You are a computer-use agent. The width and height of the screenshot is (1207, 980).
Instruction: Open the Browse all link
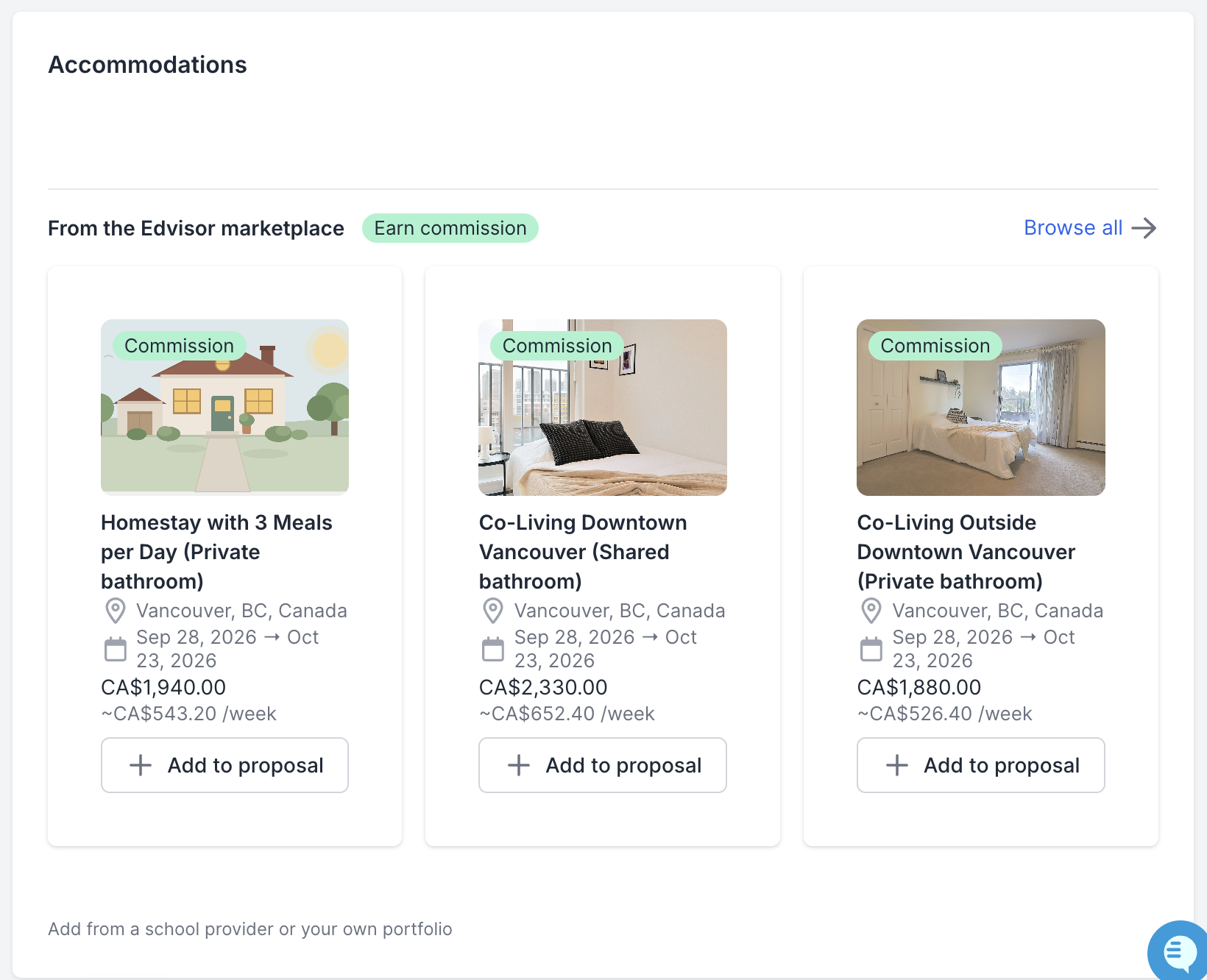pyautogui.click(x=1073, y=228)
